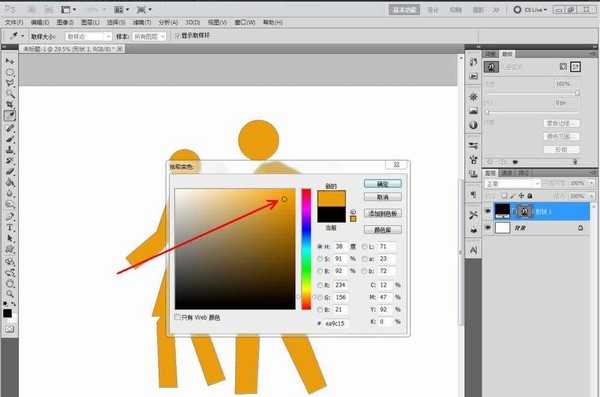Click the web-safe color warning cube icon
The image size is (600, 397).
(x=353, y=212)
